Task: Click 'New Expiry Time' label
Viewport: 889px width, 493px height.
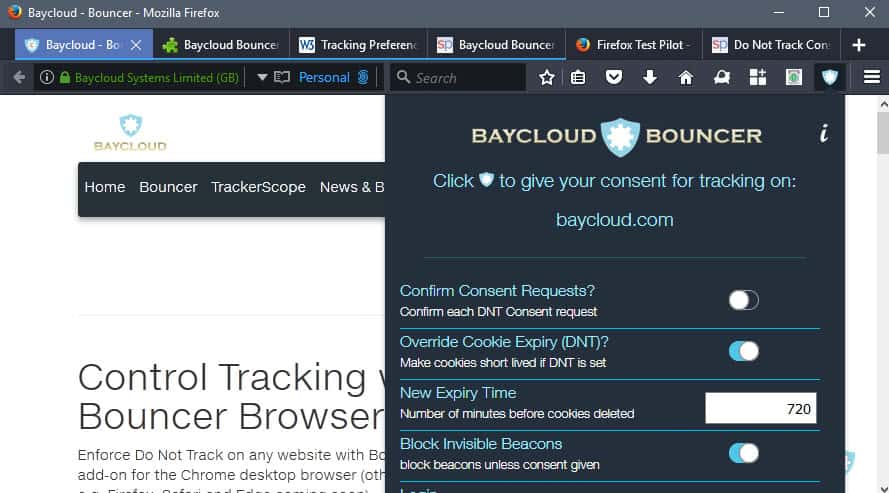Action: coord(458,393)
